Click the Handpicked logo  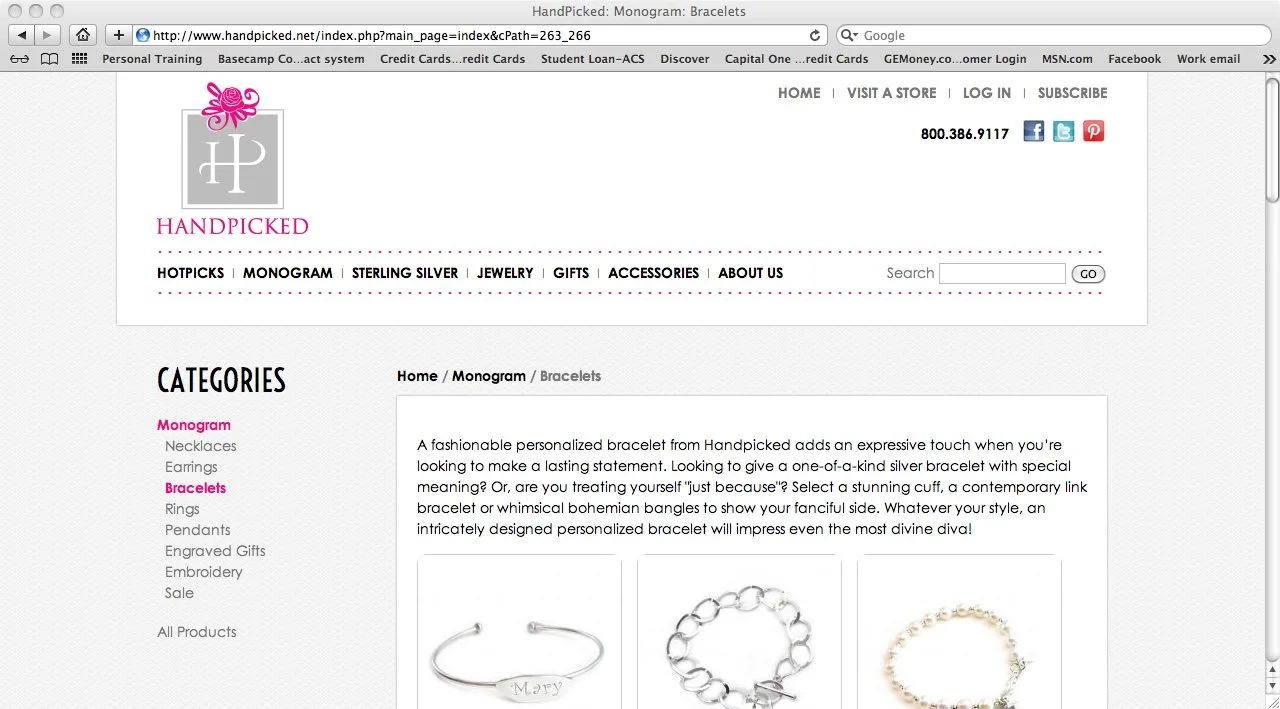click(x=232, y=159)
